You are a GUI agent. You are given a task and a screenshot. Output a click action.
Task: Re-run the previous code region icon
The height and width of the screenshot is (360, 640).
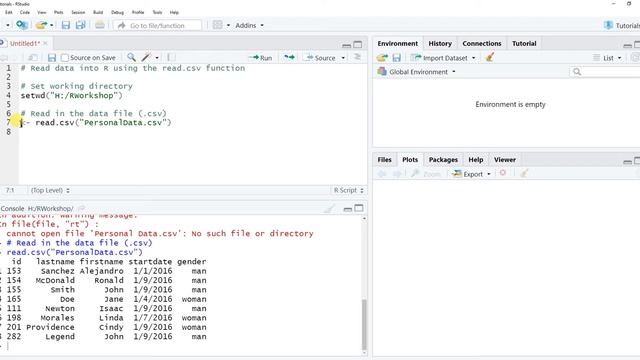tap(289, 58)
